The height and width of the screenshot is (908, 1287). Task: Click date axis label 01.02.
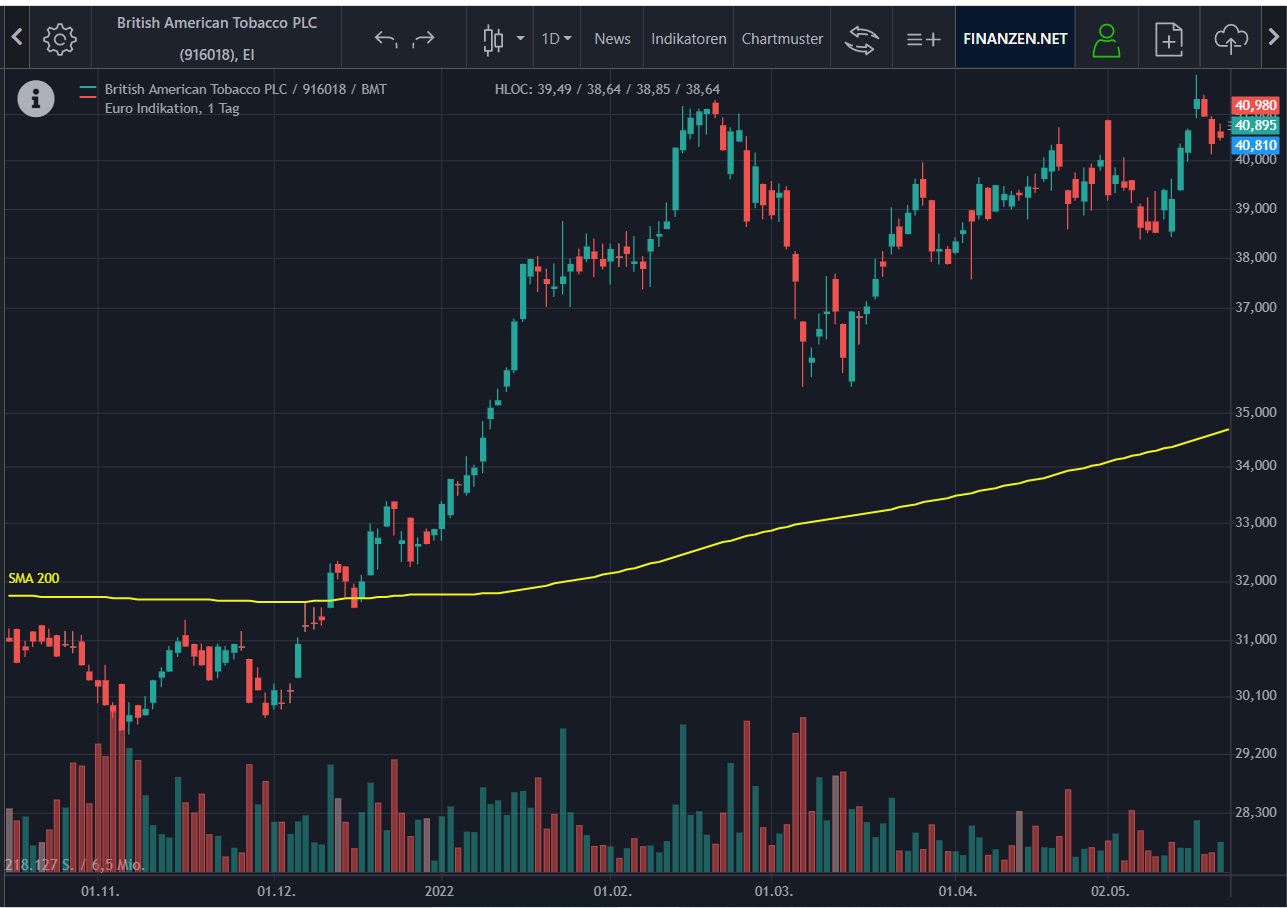pos(612,891)
